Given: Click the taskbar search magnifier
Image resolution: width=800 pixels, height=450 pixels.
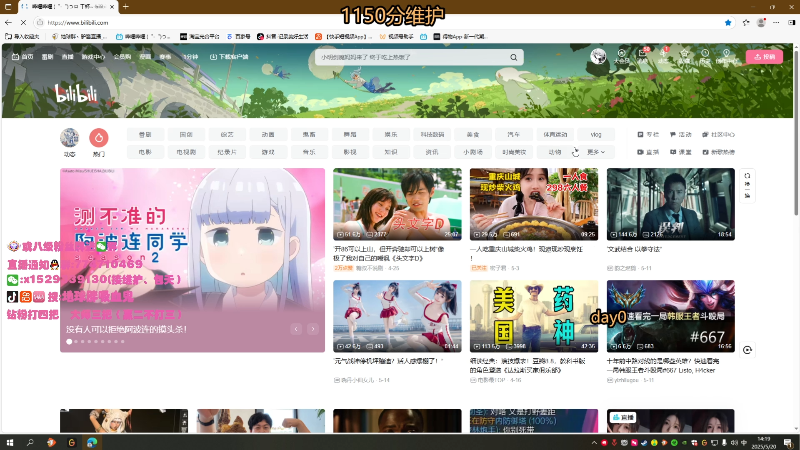Looking at the screenshot, I should click(30, 442).
